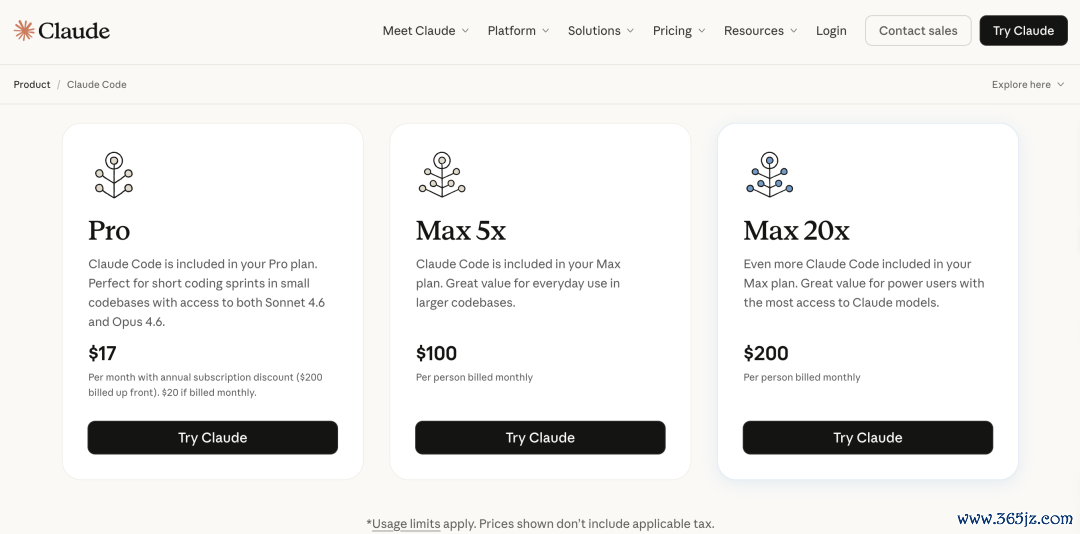The width and height of the screenshot is (1080, 534).
Task: Expand the Resources menu
Action: click(760, 30)
